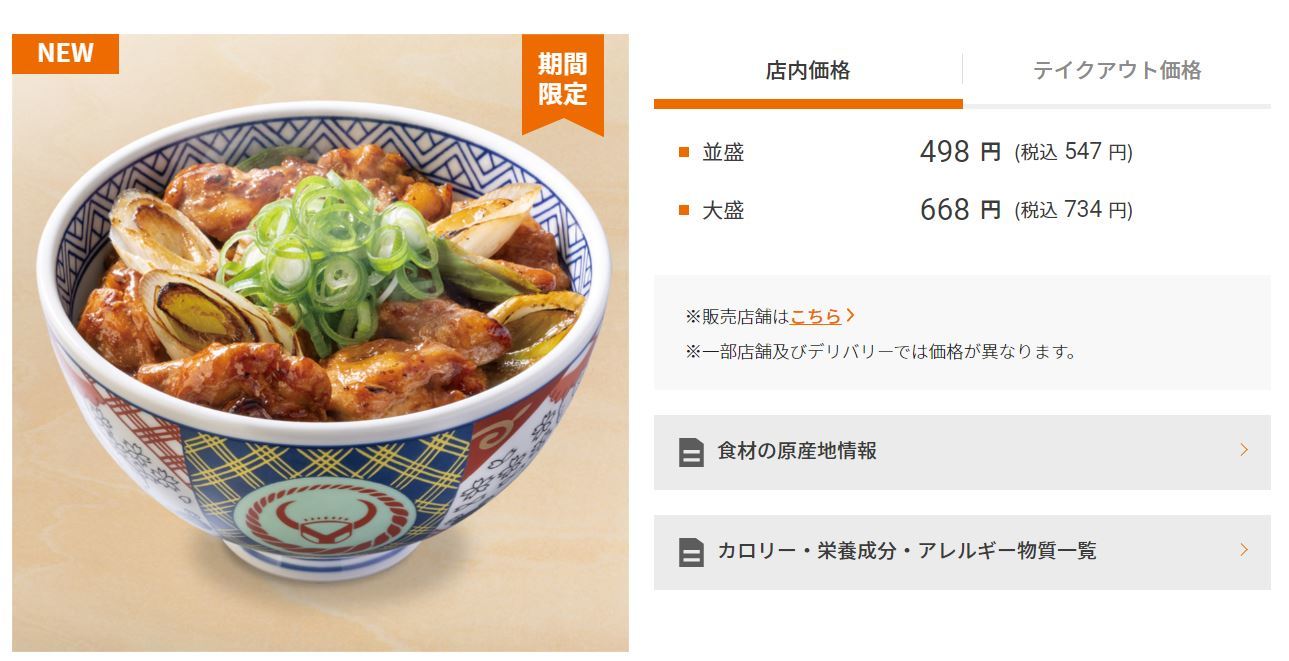1289x661 pixels.
Task: Click the 668 円 large price
Action: [960, 210]
